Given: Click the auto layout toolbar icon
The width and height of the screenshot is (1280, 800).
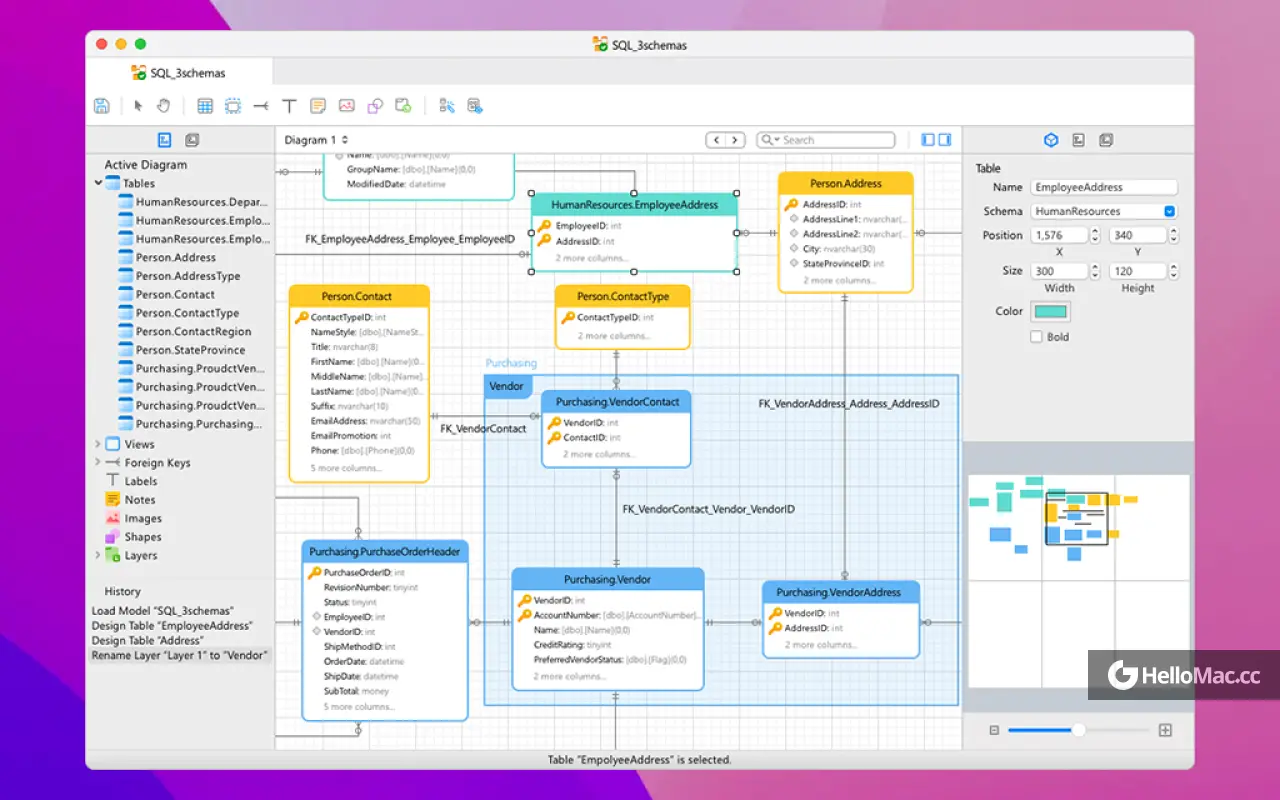Looking at the screenshot, I should coord(447,105).
